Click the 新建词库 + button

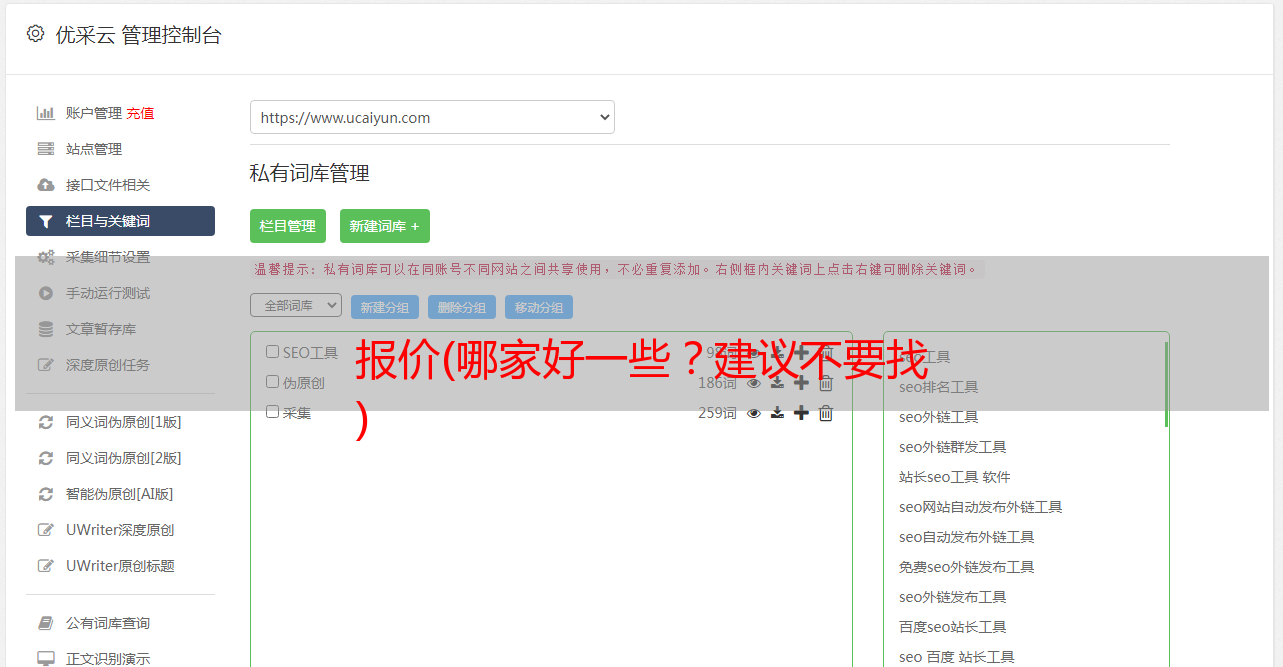coord(385,226)
